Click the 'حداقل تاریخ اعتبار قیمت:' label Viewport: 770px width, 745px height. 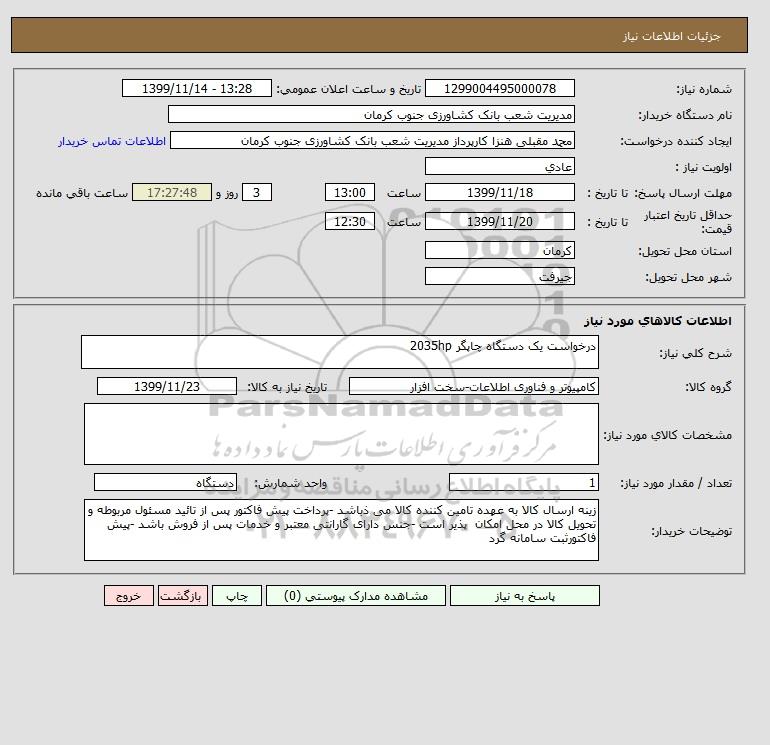pos(688,222)
